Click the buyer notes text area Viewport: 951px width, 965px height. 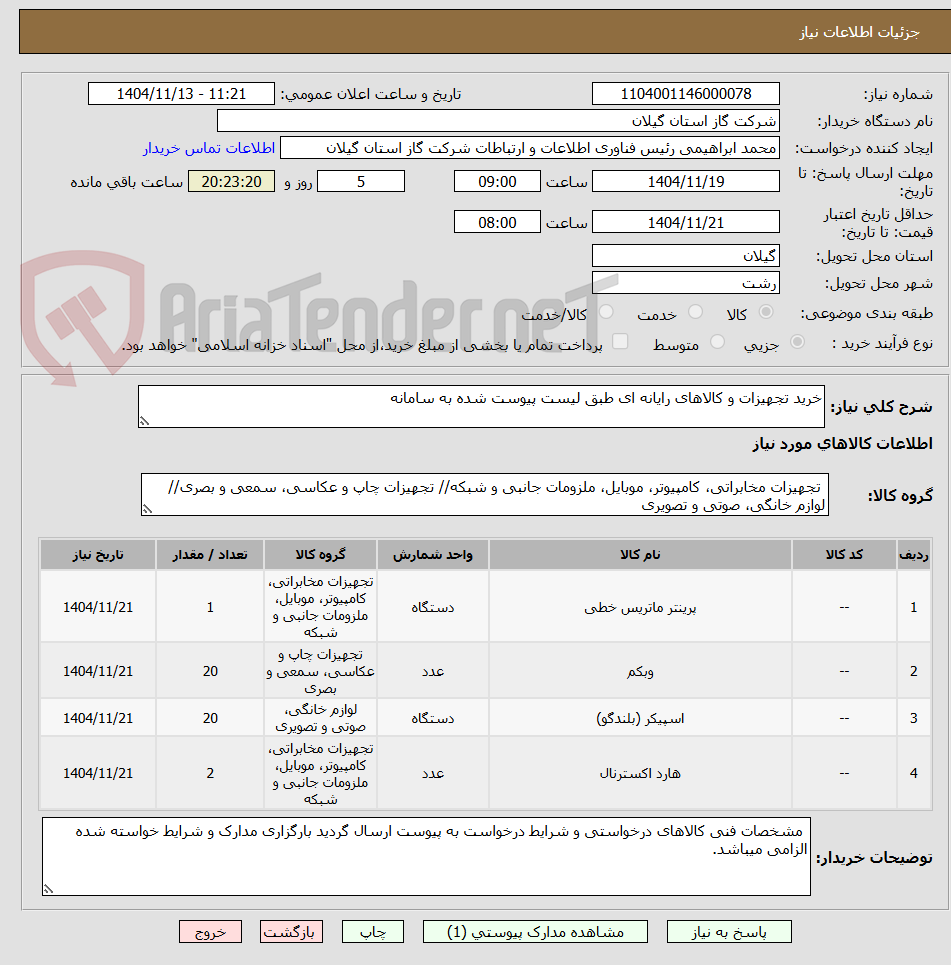click(x=426, y=856)
